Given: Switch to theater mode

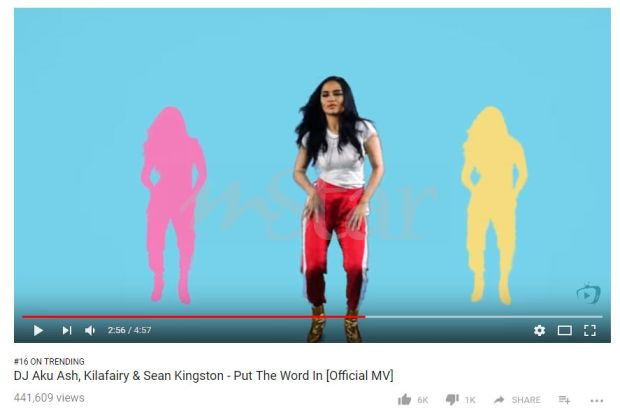Looking at the screenshot, I should click(x=565, y=330).
